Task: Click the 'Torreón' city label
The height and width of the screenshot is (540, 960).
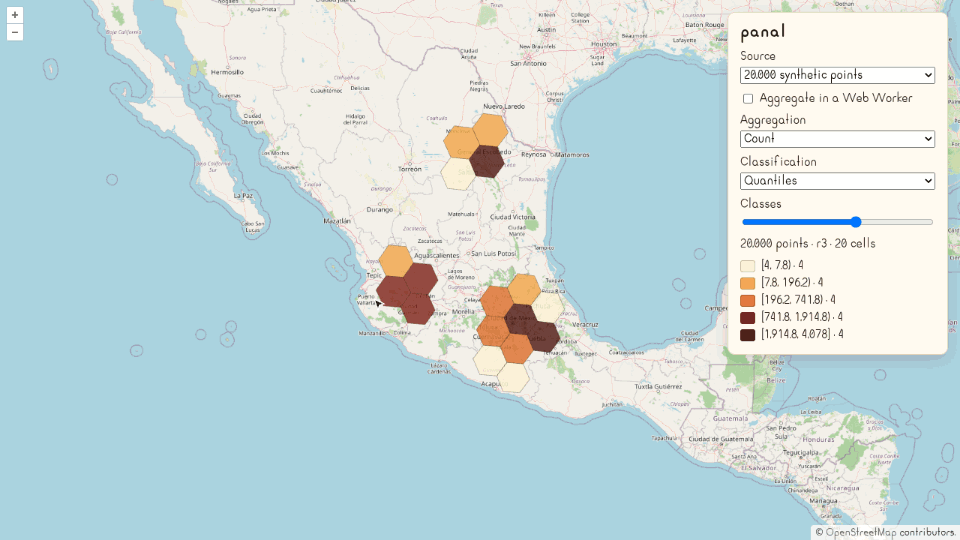Action: click(410, 169)
